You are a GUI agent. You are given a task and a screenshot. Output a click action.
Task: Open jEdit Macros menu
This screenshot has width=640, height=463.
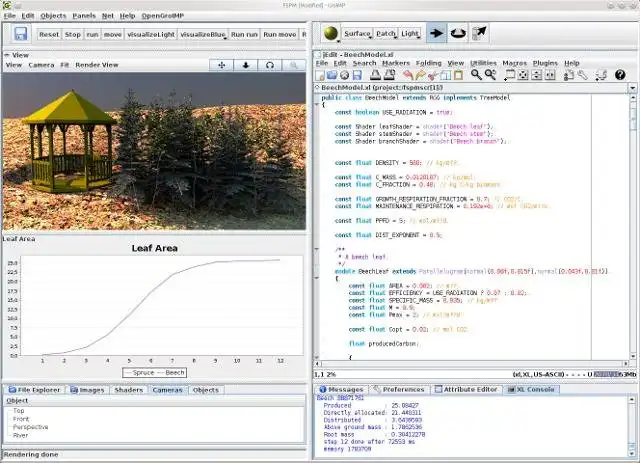click(x=514, y=63)
